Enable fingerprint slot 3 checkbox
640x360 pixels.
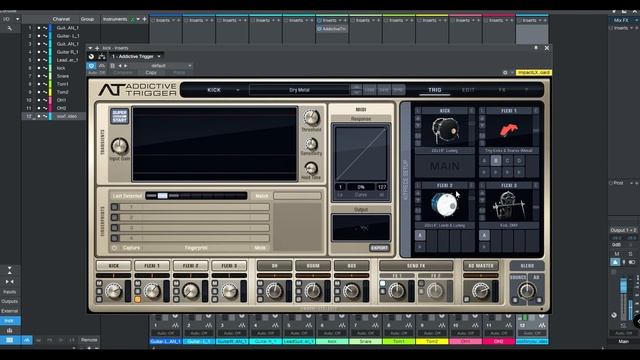click(x=115, y=228)
